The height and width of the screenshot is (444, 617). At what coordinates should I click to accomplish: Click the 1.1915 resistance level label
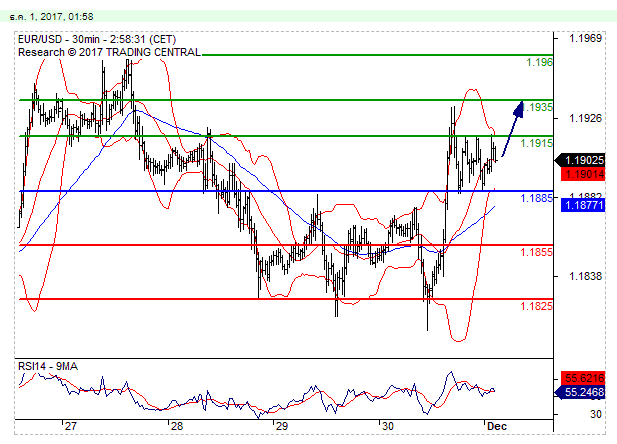point(537,143)
